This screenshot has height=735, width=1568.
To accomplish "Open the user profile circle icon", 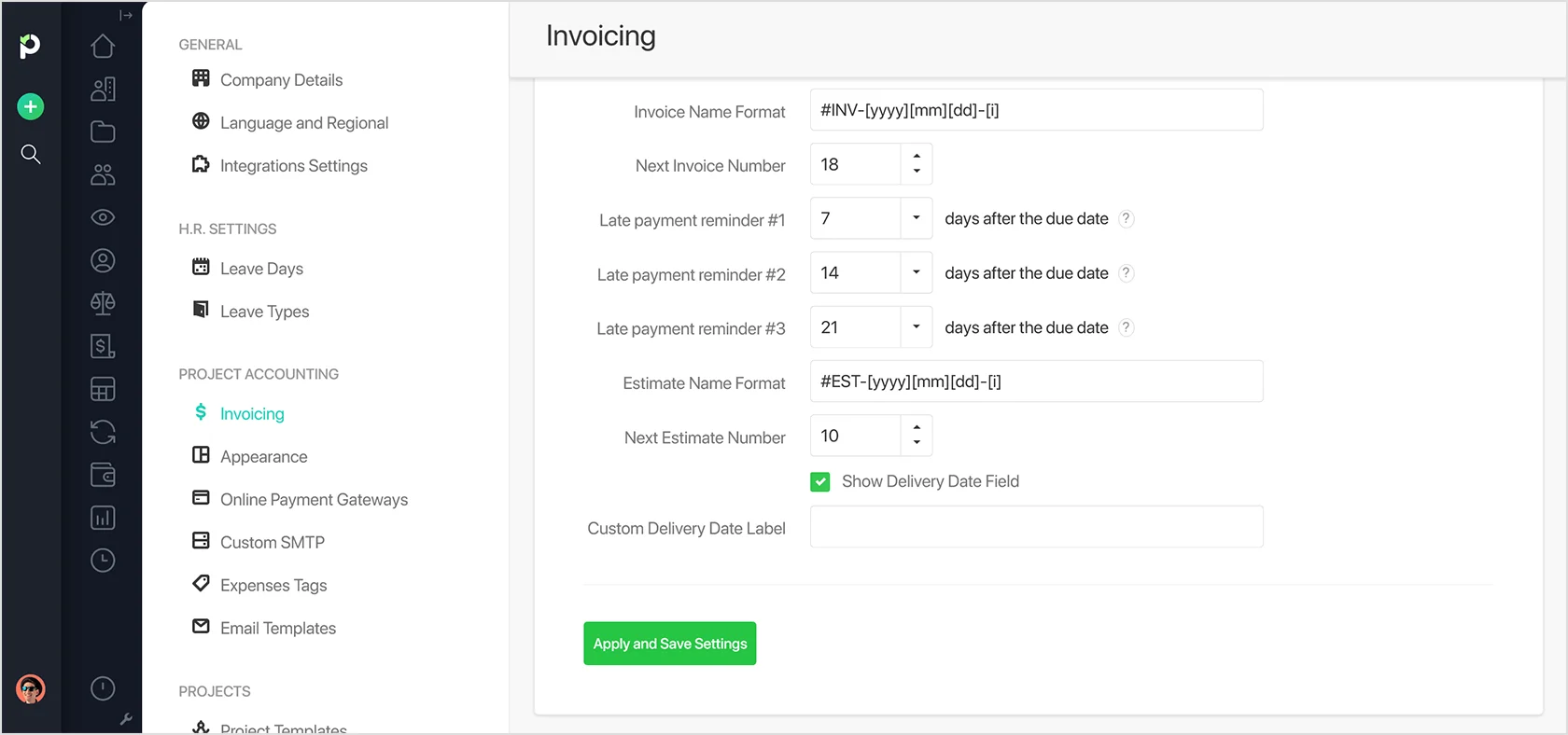I will pos(103,260).
